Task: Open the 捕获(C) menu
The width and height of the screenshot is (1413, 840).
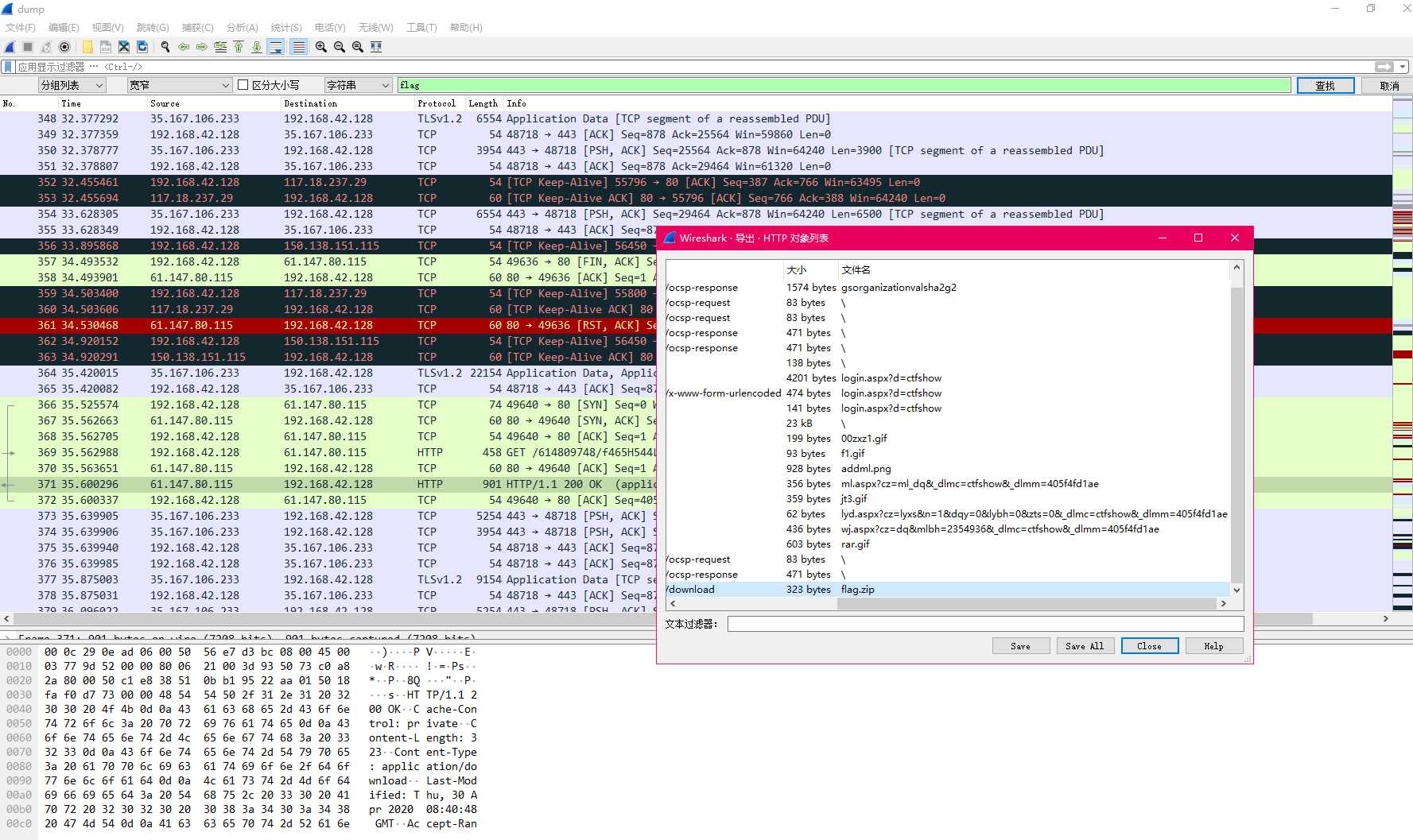Action: coord(197,27)
